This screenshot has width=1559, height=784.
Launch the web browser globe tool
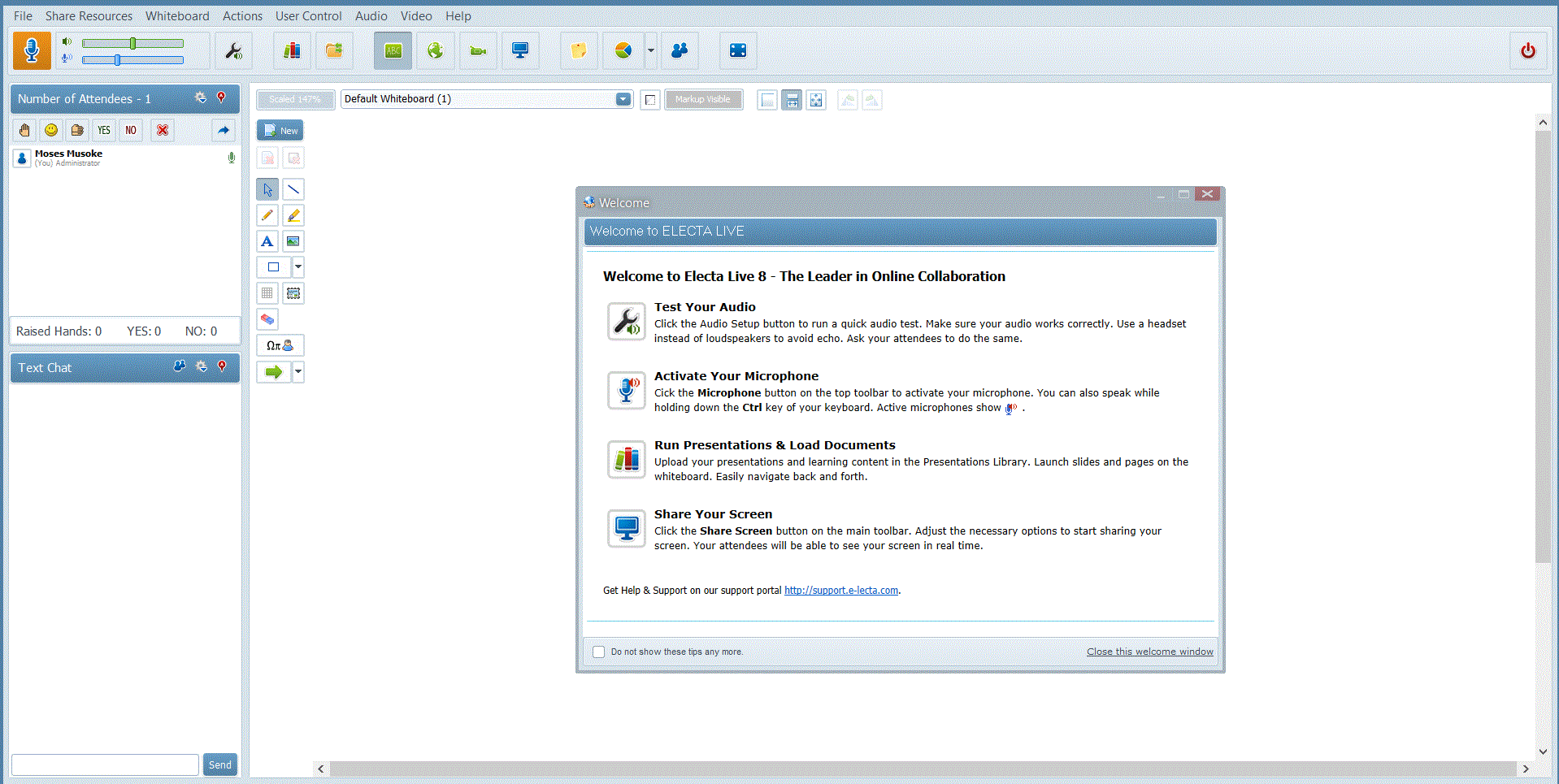pos(436,50)
